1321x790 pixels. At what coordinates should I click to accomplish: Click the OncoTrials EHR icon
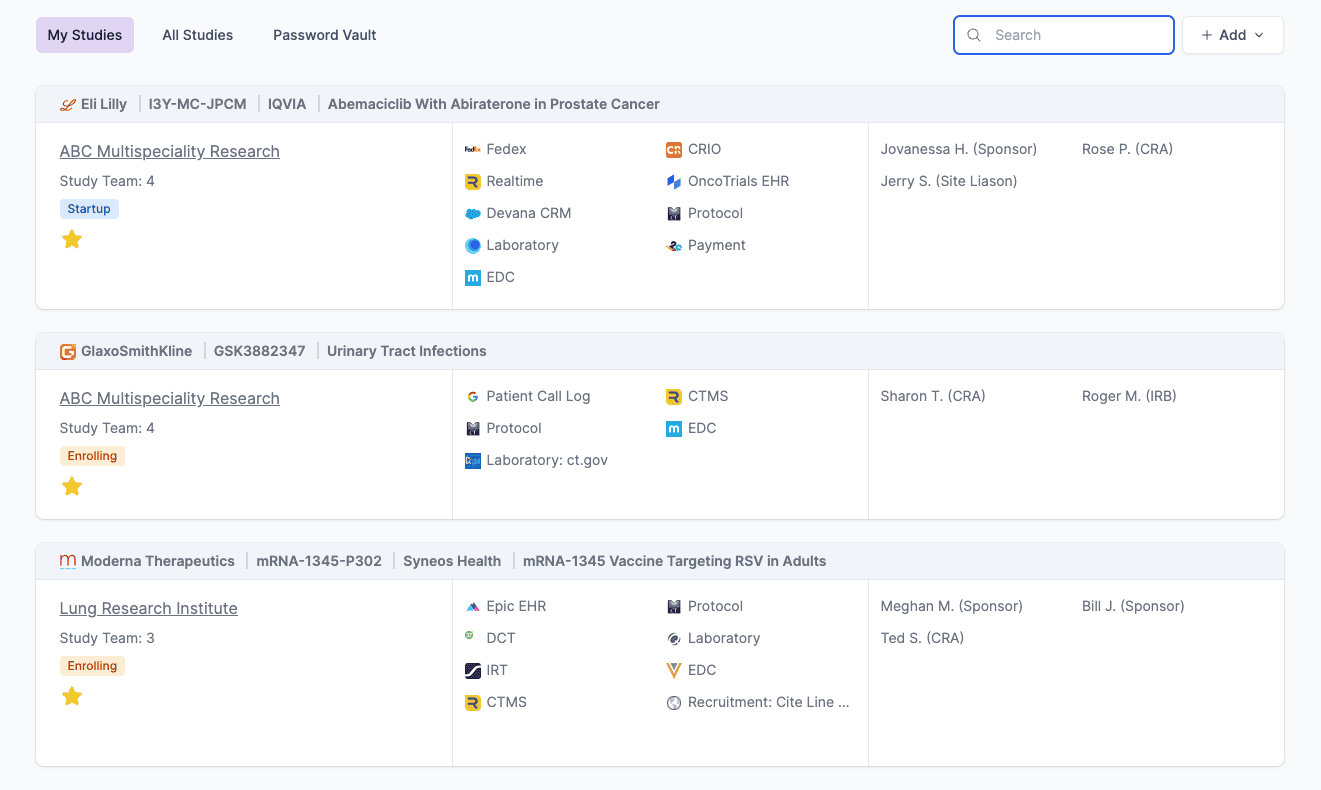pyautogui.click(x=674, y=181)
